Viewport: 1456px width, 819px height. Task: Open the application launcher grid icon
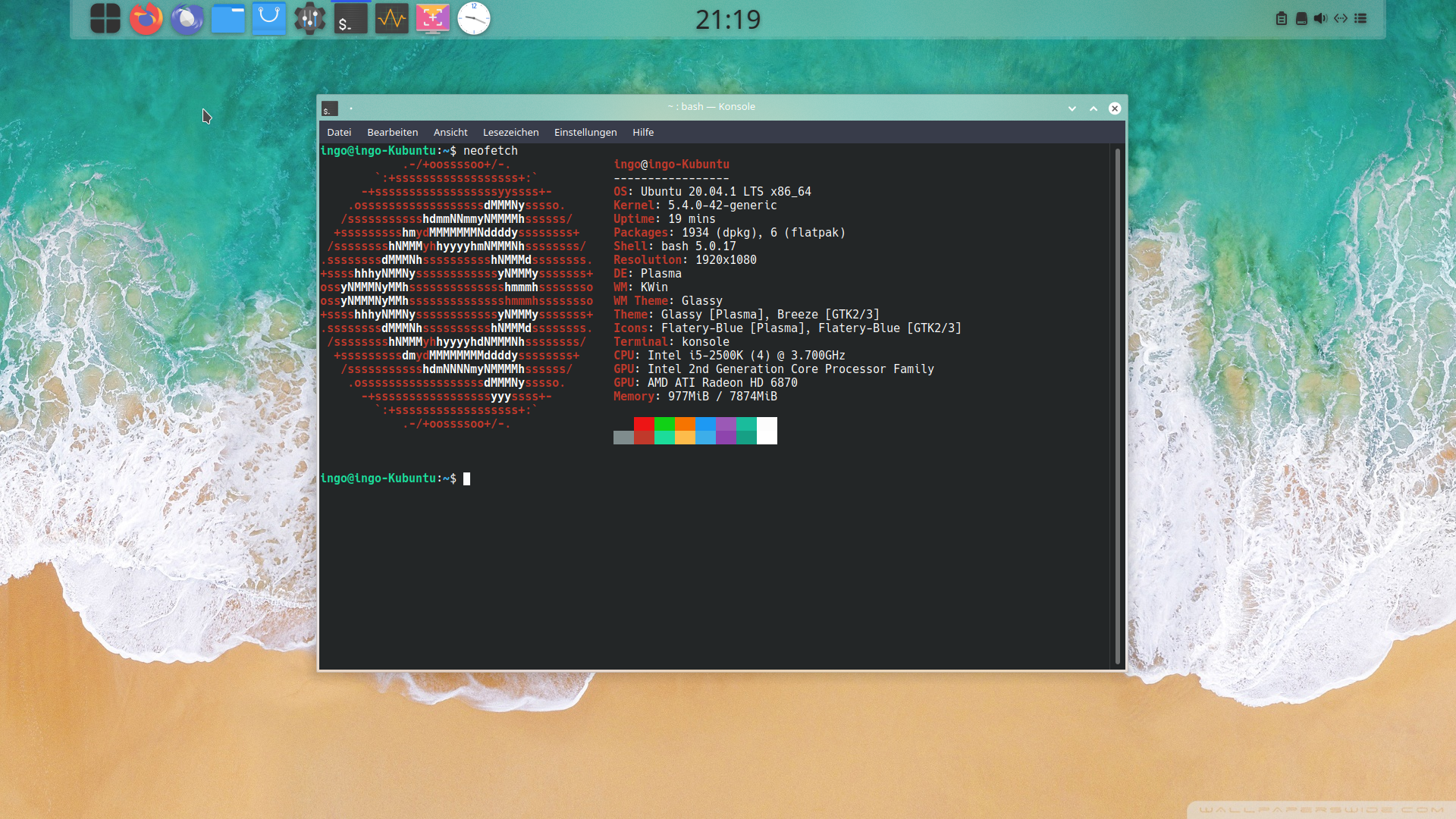[x=105, y=18]
